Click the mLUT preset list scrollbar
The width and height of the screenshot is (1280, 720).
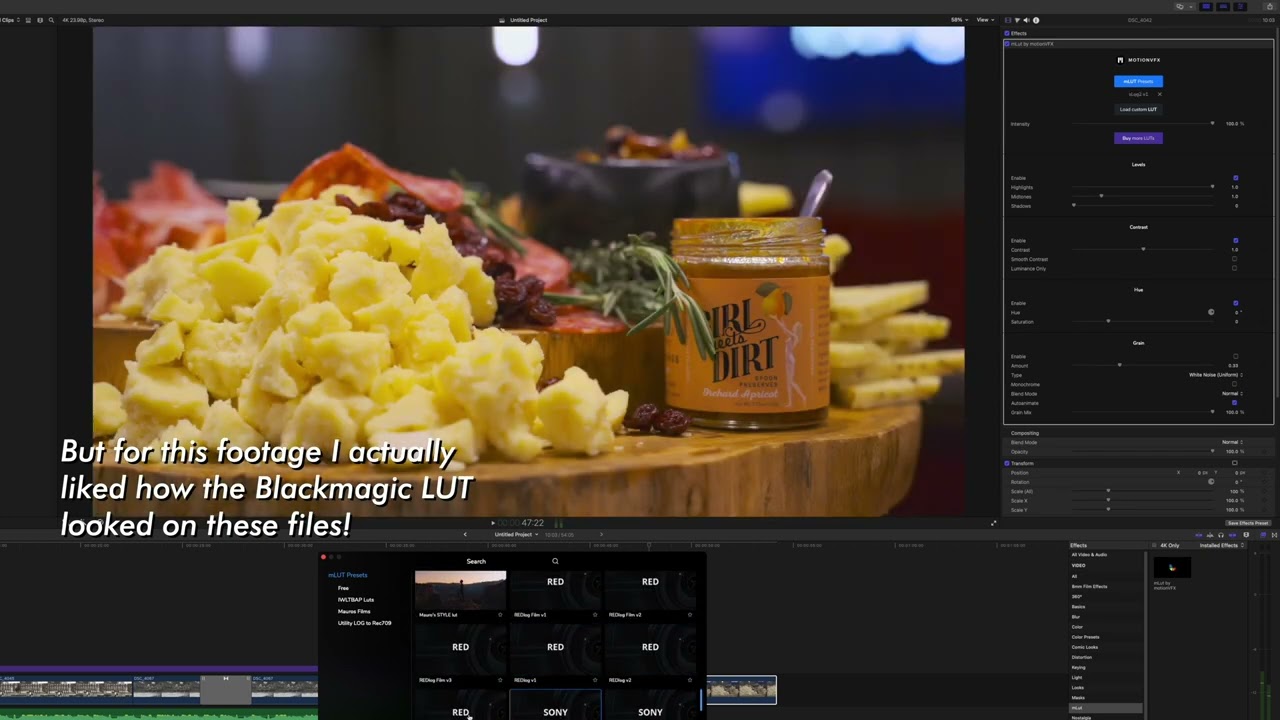coord(701,700)
